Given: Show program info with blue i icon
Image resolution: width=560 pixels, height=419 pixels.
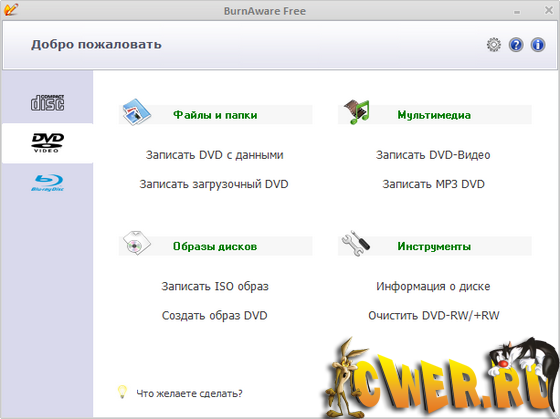Looking at the screenshot, I should point(538,45).
